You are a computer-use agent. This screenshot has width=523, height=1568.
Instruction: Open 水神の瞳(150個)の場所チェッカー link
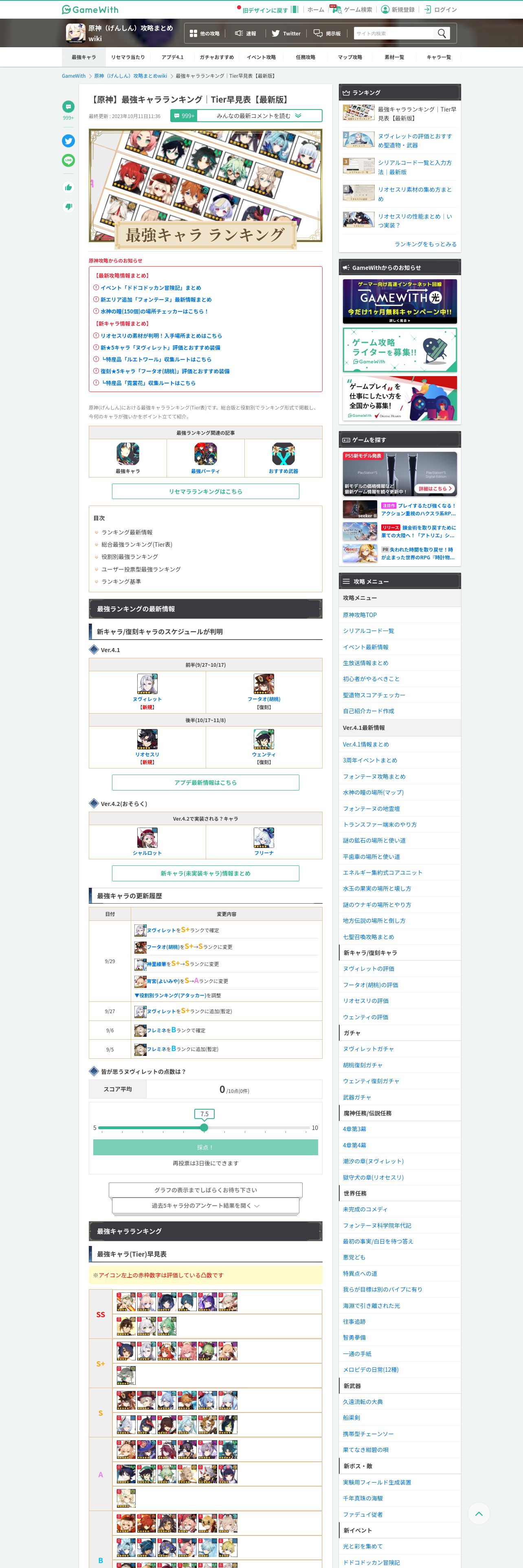tap(154, 311)
